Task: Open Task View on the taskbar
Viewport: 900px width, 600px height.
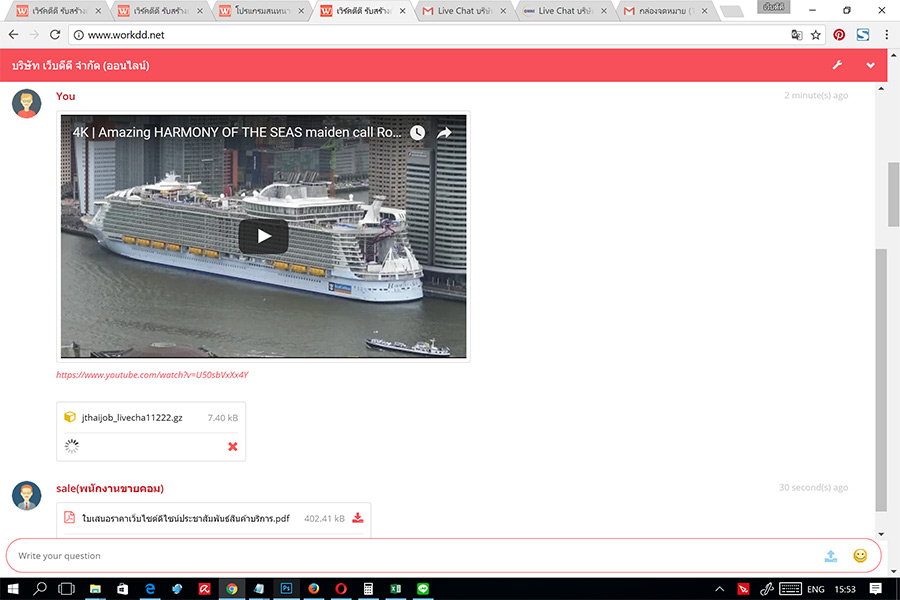Action: (67, 589)
